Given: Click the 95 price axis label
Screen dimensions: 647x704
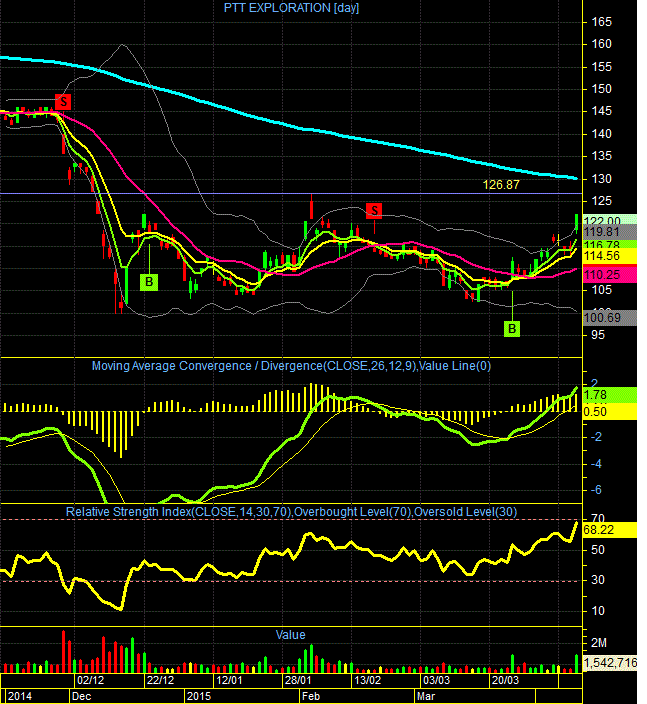Looking at the screenshot, I should click(x=598, y=335).
